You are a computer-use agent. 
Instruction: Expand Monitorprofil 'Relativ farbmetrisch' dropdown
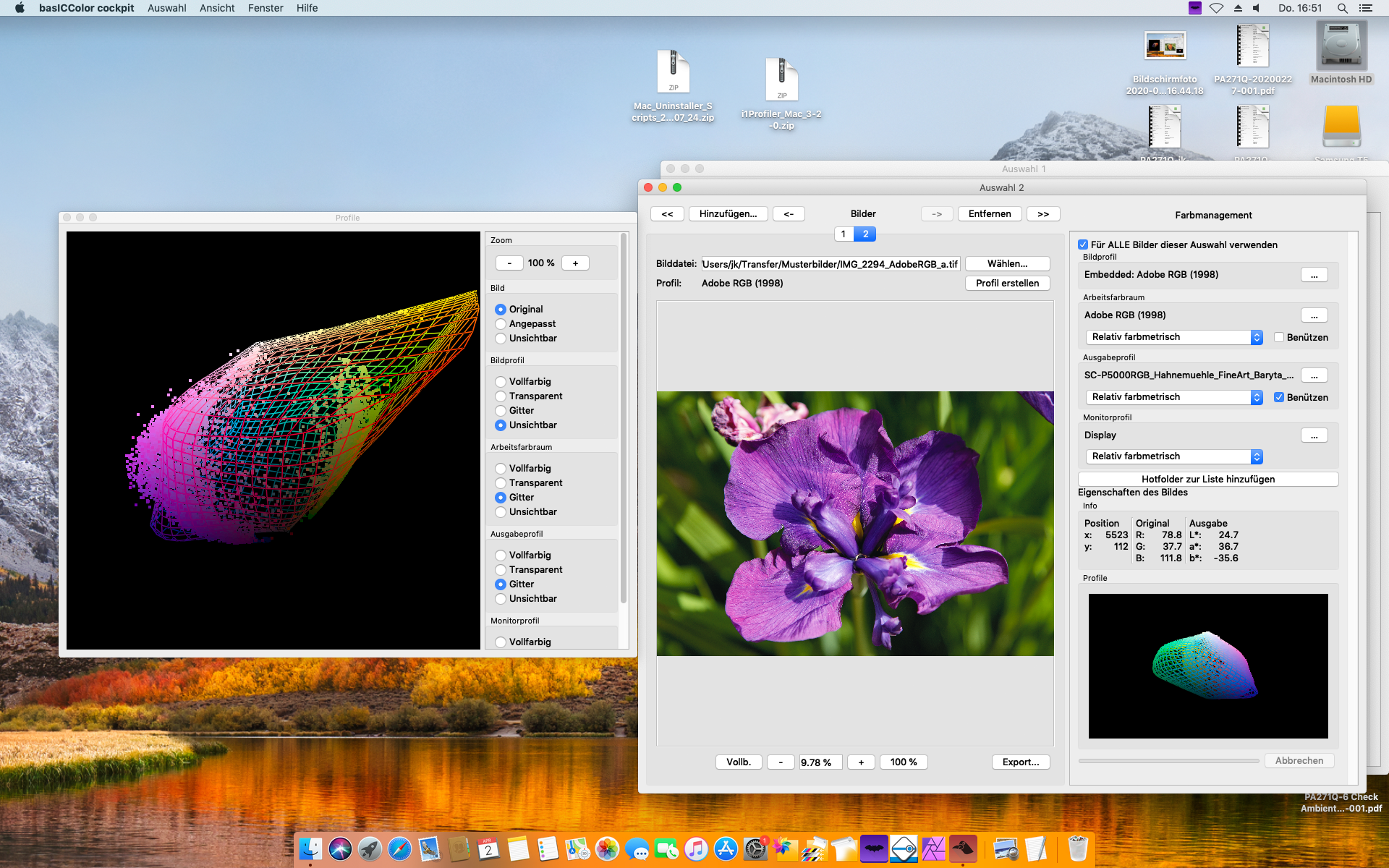coord(1174,456)
